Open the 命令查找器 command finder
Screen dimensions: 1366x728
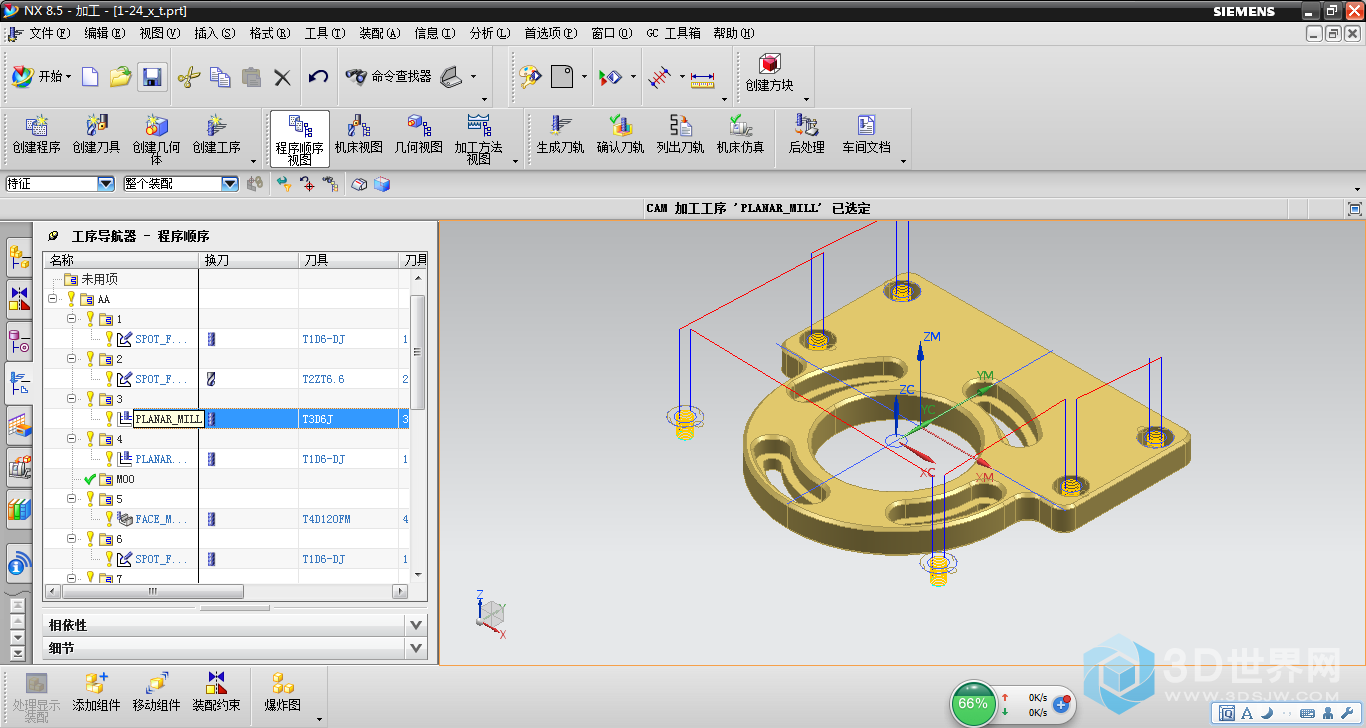387,76
